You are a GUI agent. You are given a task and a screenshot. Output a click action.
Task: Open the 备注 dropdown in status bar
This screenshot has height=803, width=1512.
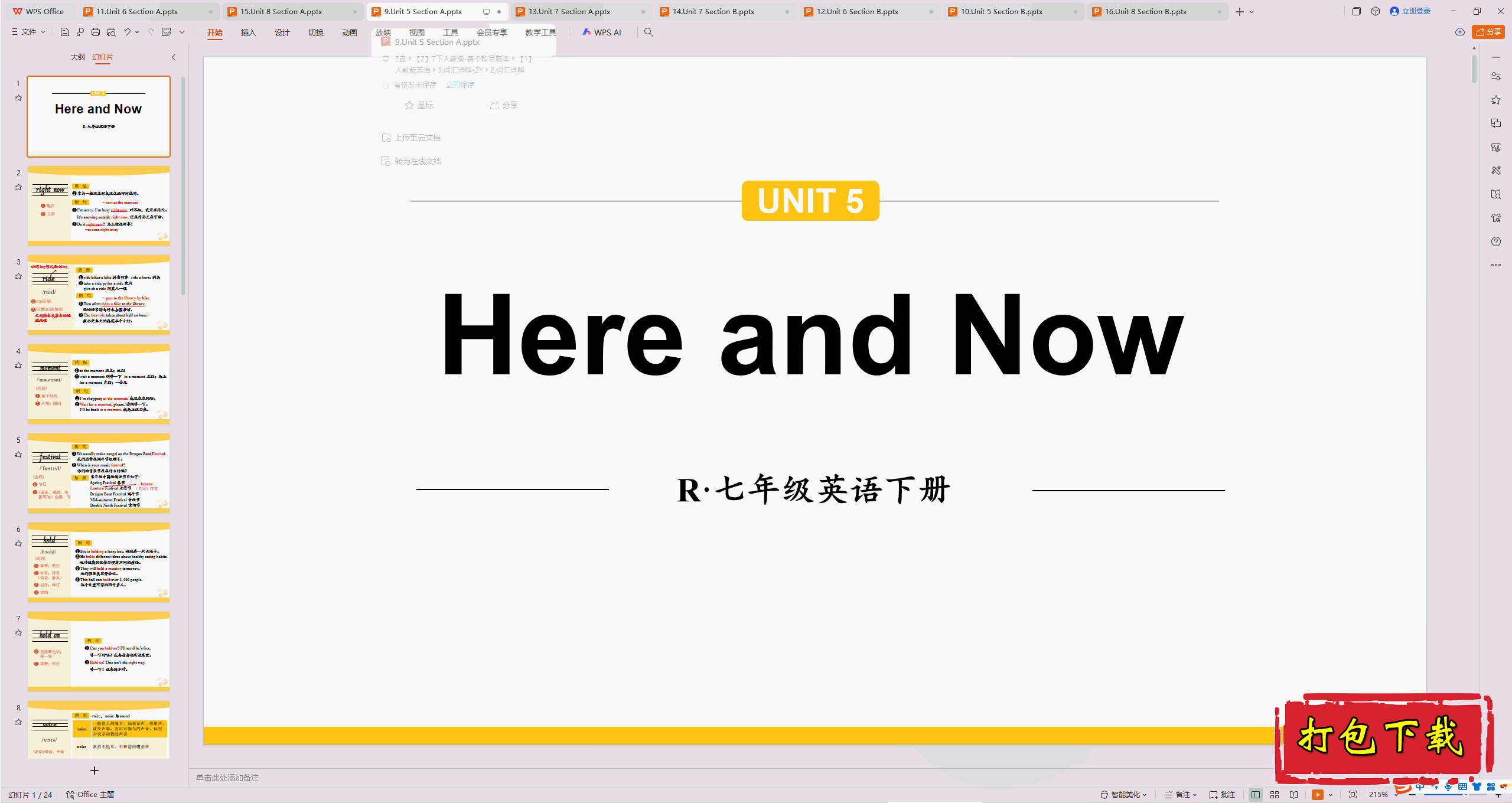pos(1181,795)
